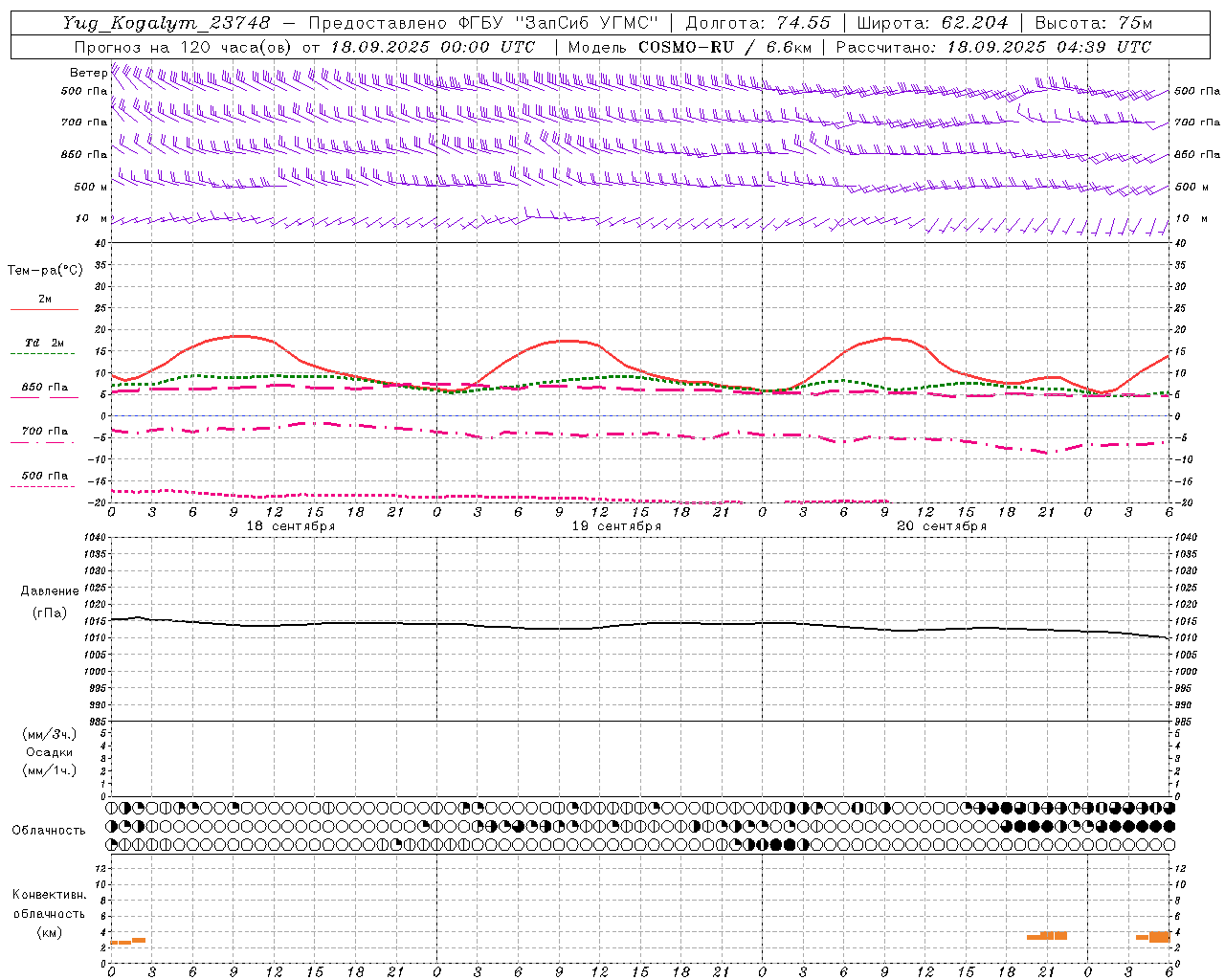This screenshot has height=980, width=1225.
Task: Click the Конвективн. convective cloud label
Action: point(50,895)
